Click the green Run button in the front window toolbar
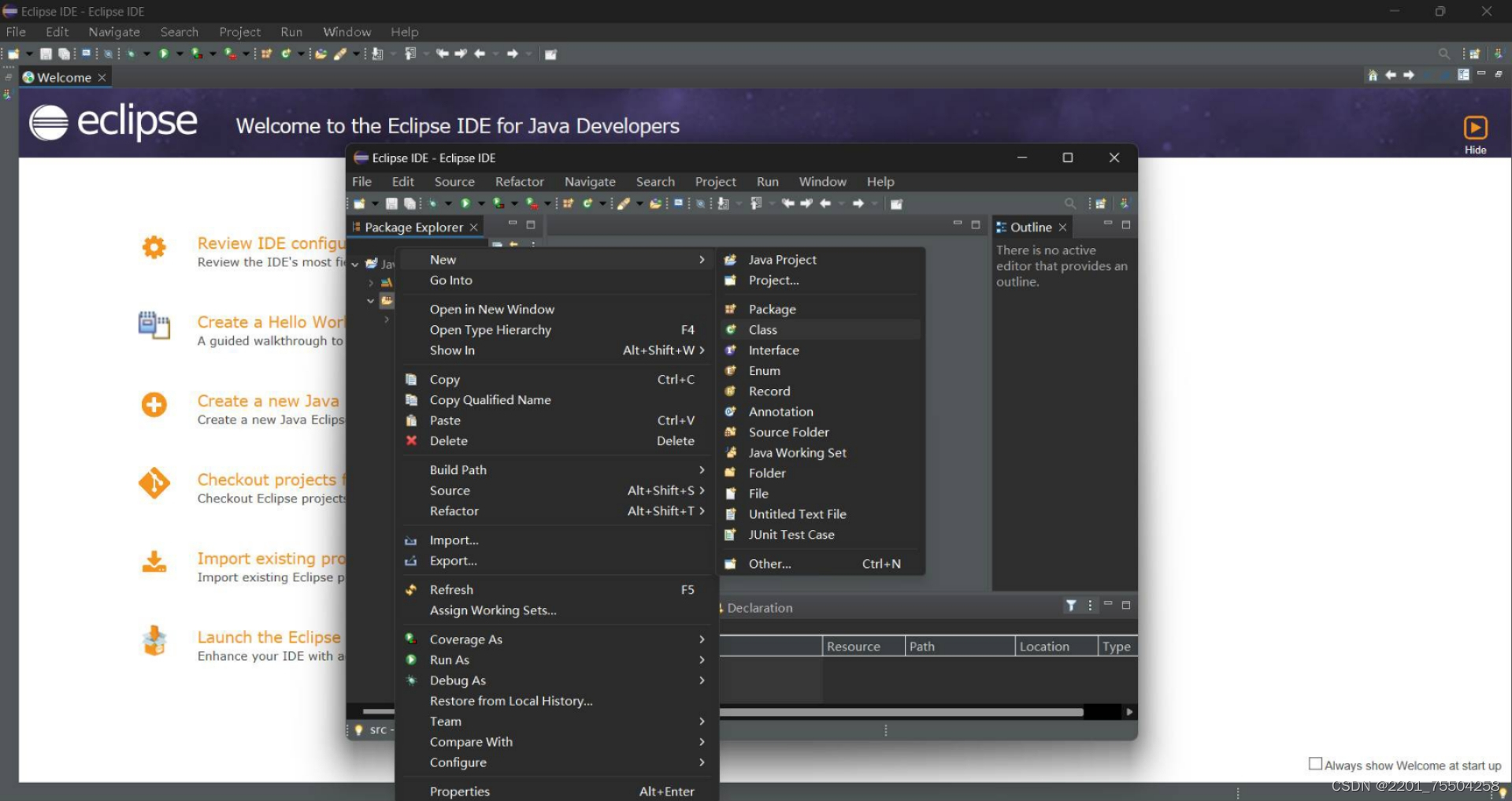This screenshot has width=1512, height=801. (x=465, y=203)
